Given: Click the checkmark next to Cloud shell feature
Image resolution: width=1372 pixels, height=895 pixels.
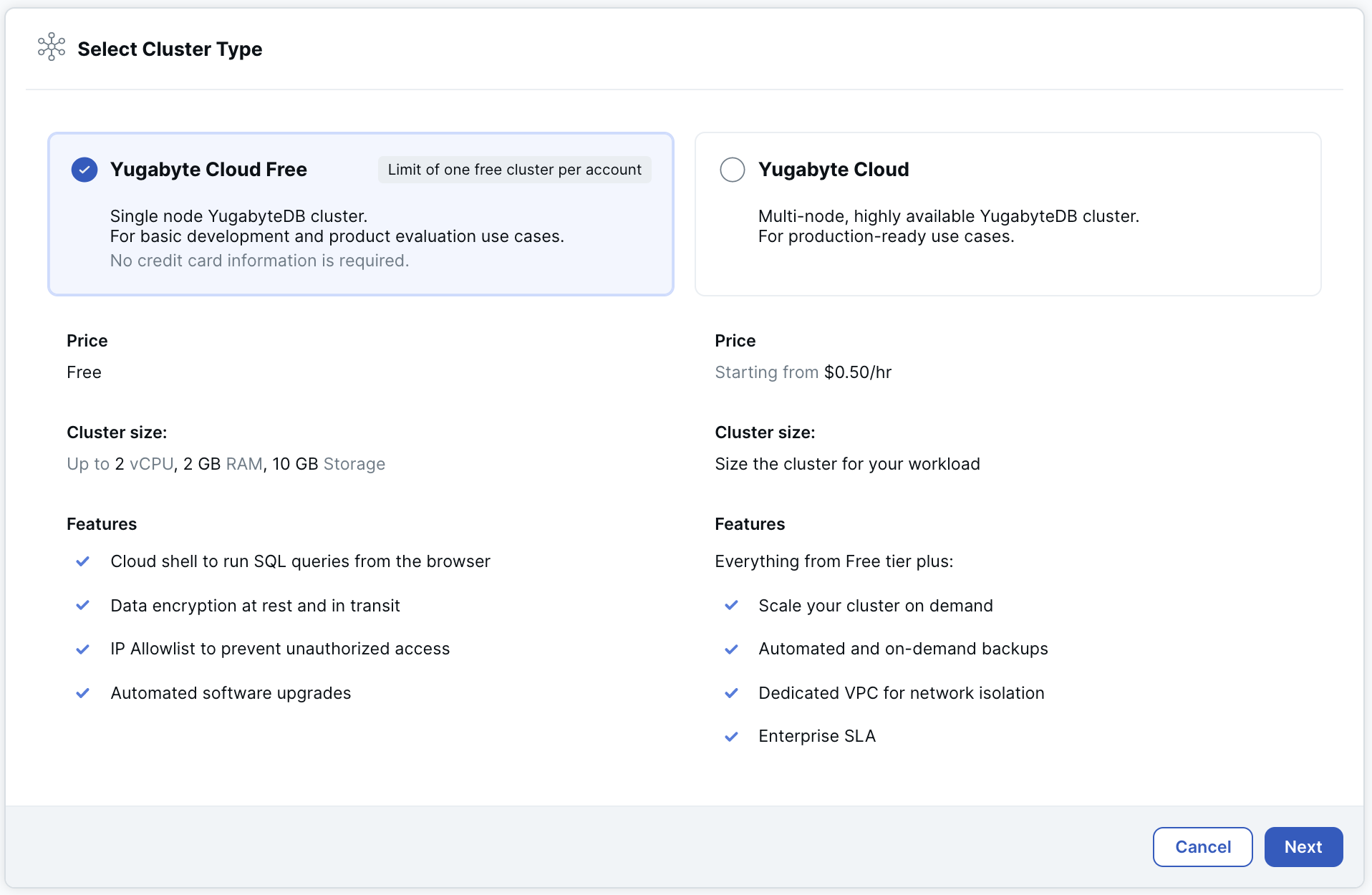Looking at the screenshot, I should pyautogui.click(x=83, y=561).
